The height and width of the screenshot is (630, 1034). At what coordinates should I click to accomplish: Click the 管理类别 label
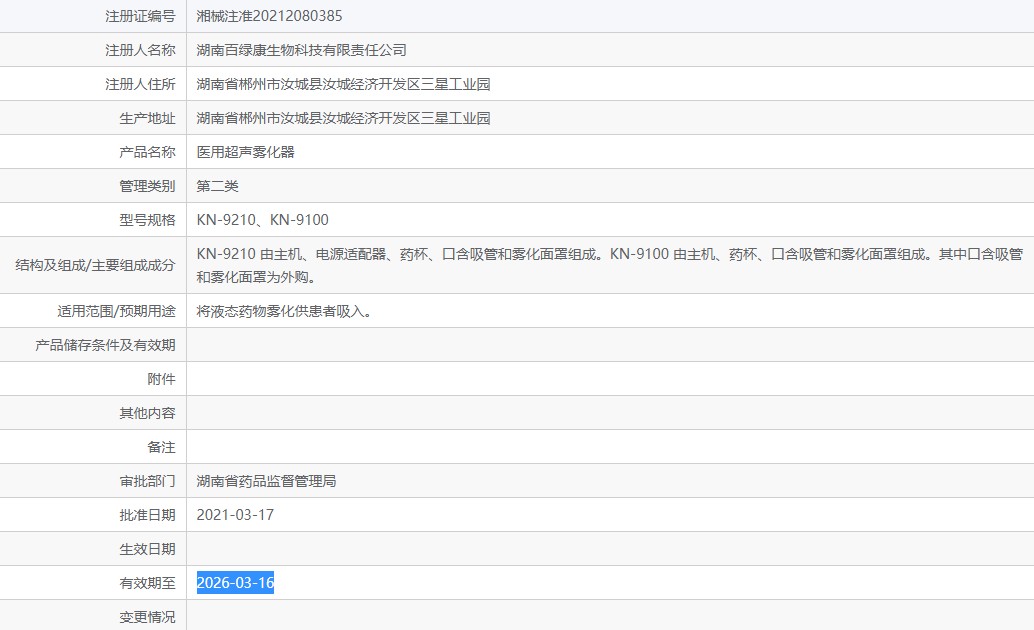coord(147,186)
